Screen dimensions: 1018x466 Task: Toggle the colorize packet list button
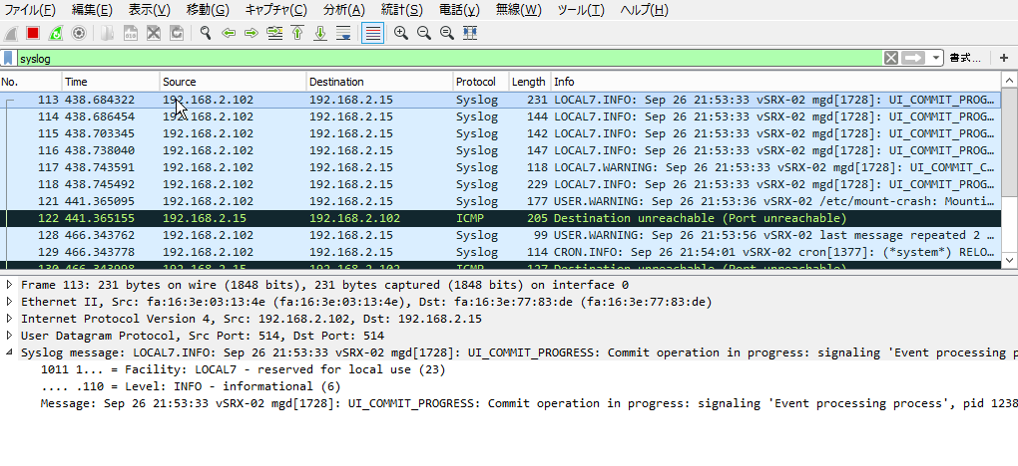[372, 33]
